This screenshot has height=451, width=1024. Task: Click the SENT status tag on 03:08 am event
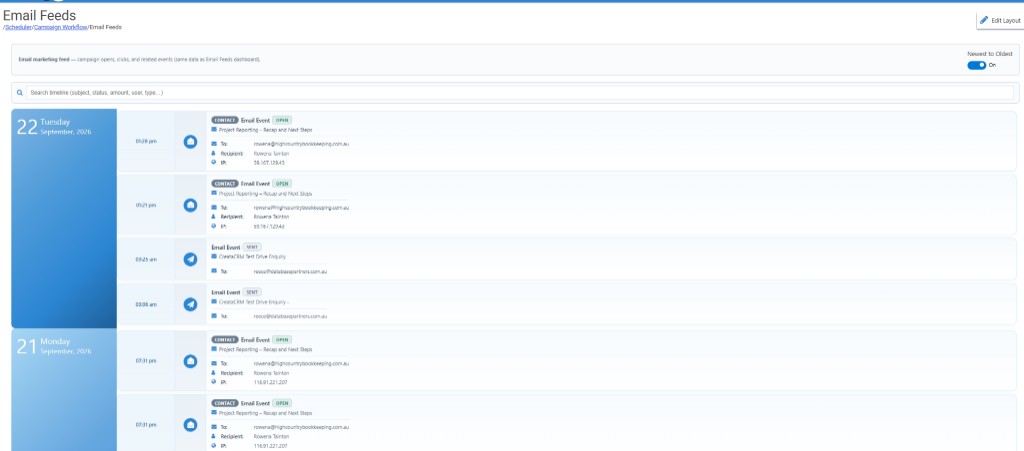(252, 292)
